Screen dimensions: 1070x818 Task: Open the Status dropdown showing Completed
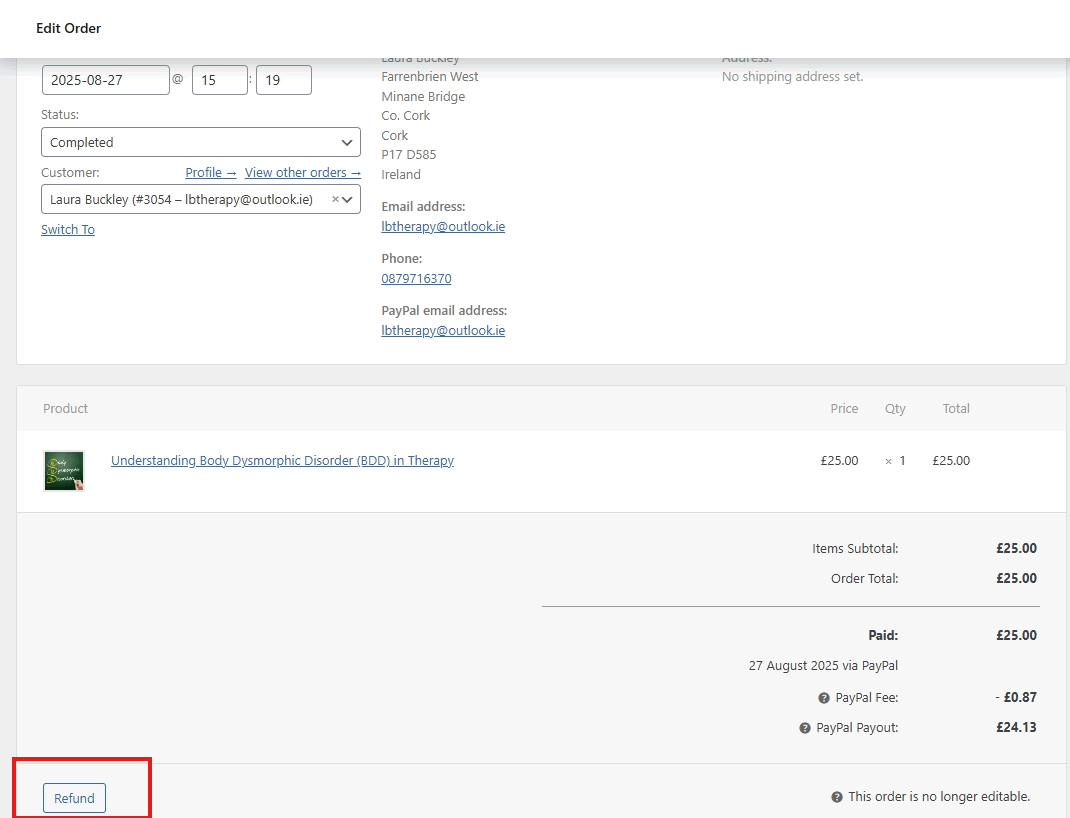click(201, 142)
